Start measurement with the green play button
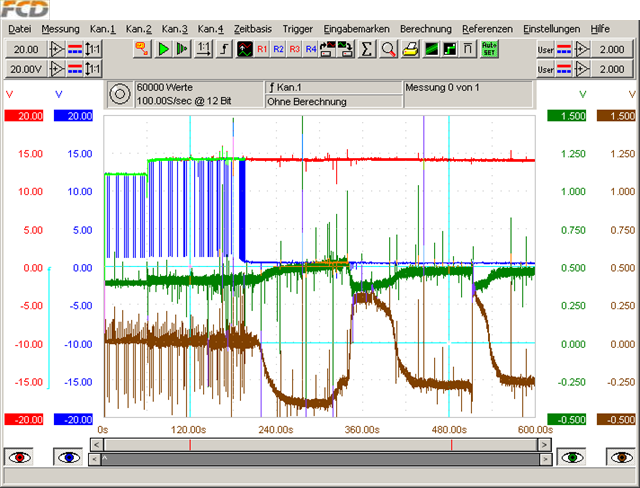Screen dimensions: 640x488 pyautogui.click(x=164, y=48)
